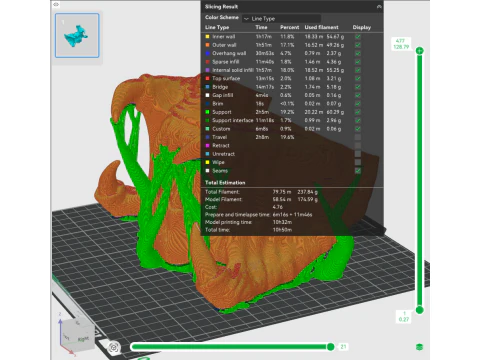Click the Total Estimation heading
Screen dimensions: 480x360
[225, 183]
